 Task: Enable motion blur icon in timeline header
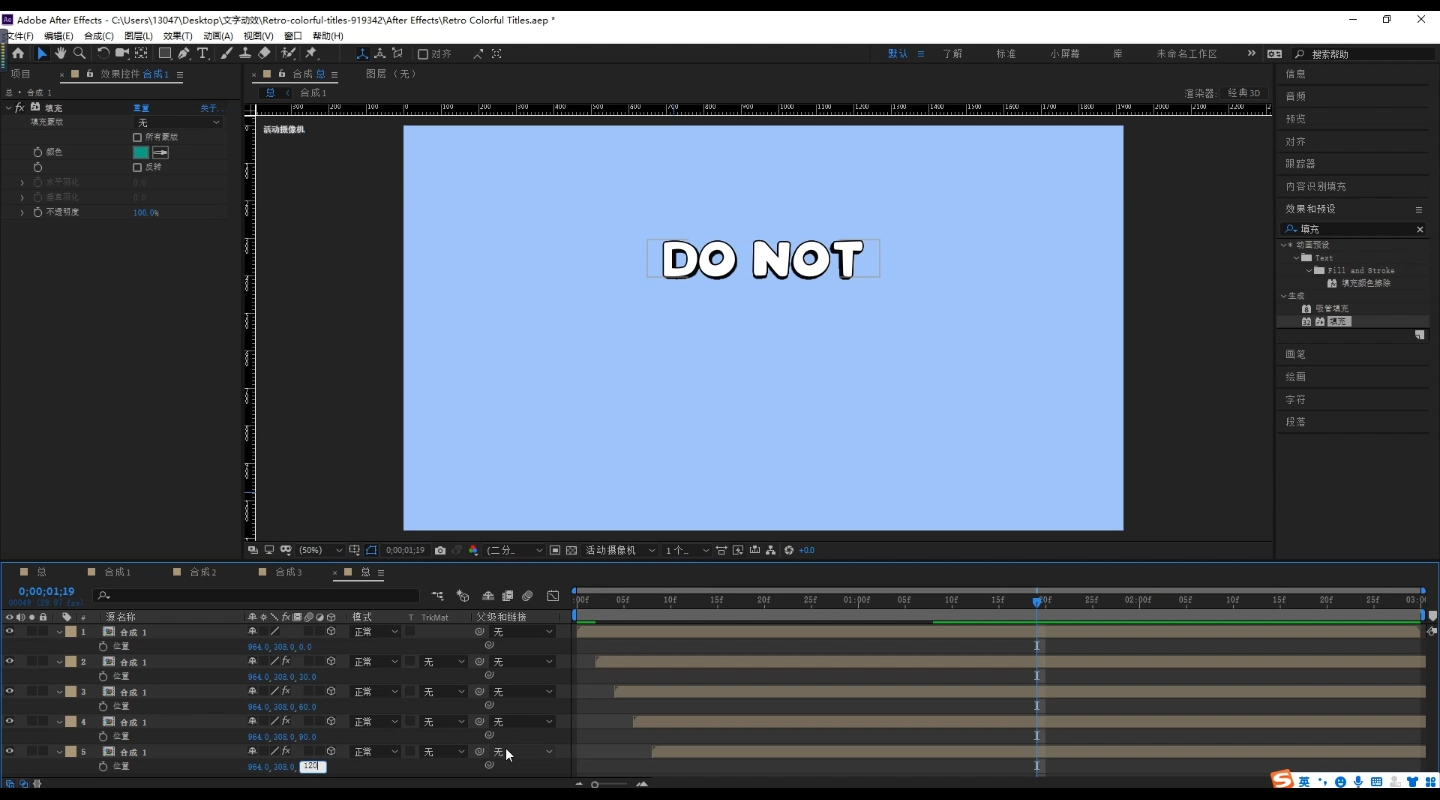click(528, 596)
